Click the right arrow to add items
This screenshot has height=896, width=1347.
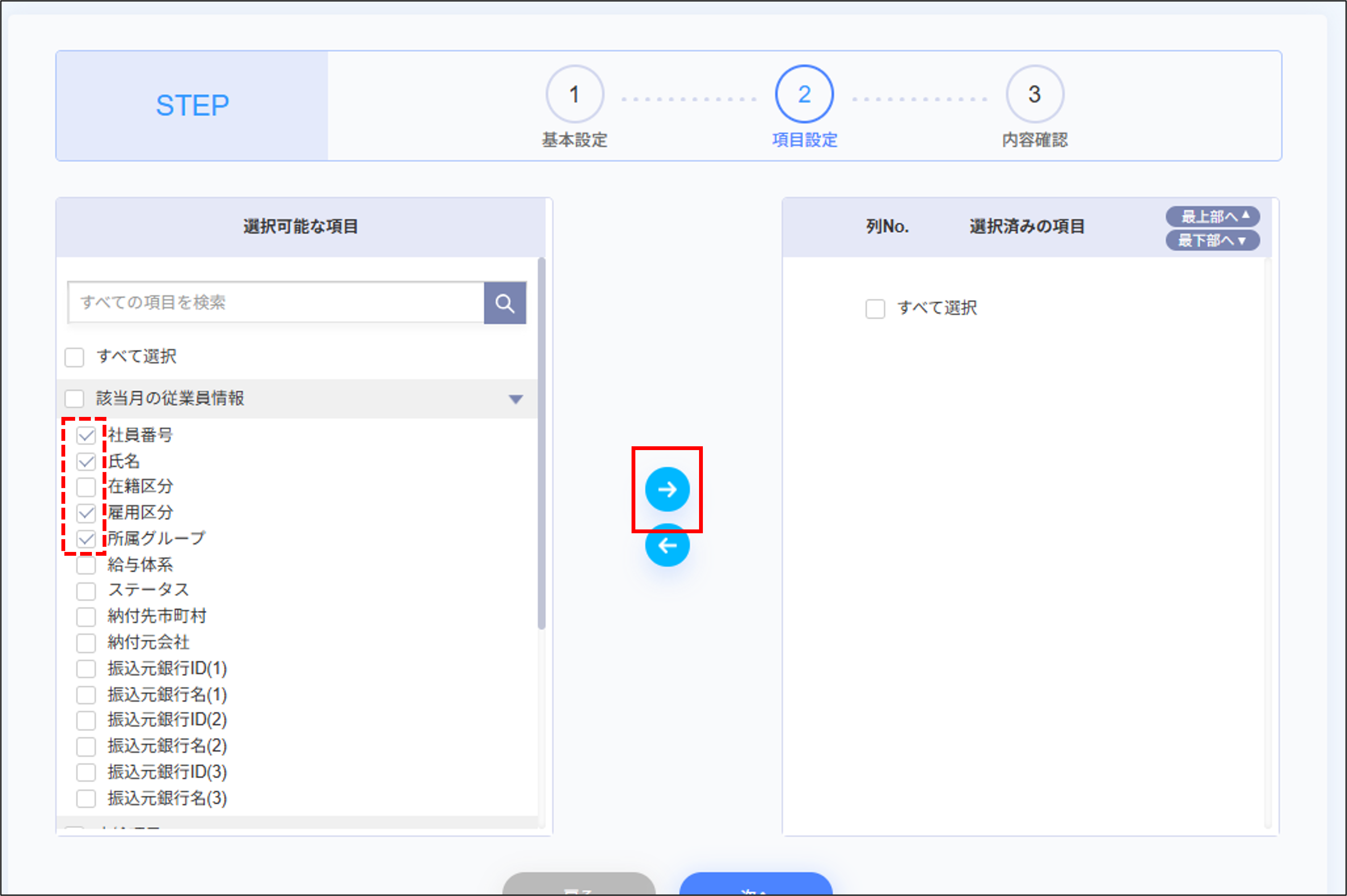[x=667, y=489]
